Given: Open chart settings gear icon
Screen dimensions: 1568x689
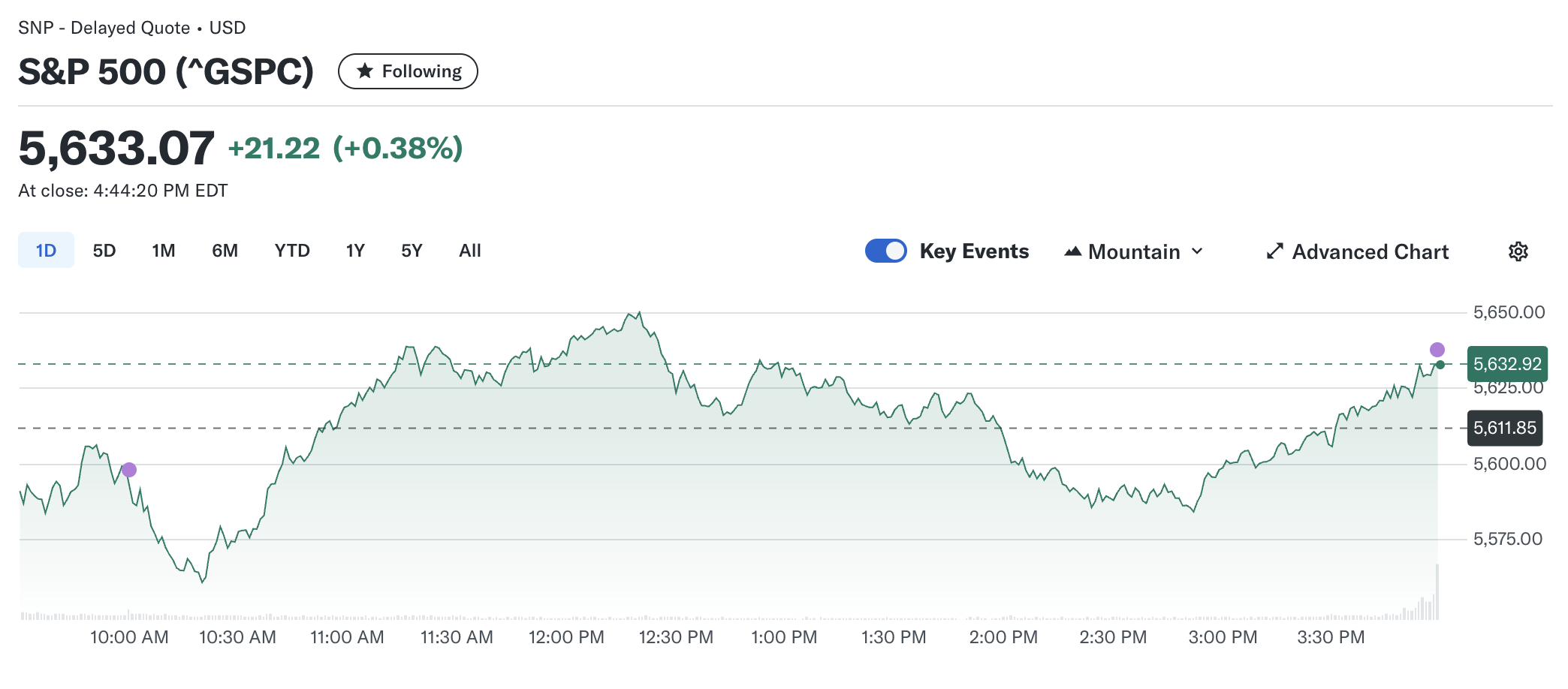Looking at the screenshot, I should pyautogui.click(x=1518, y=251).
